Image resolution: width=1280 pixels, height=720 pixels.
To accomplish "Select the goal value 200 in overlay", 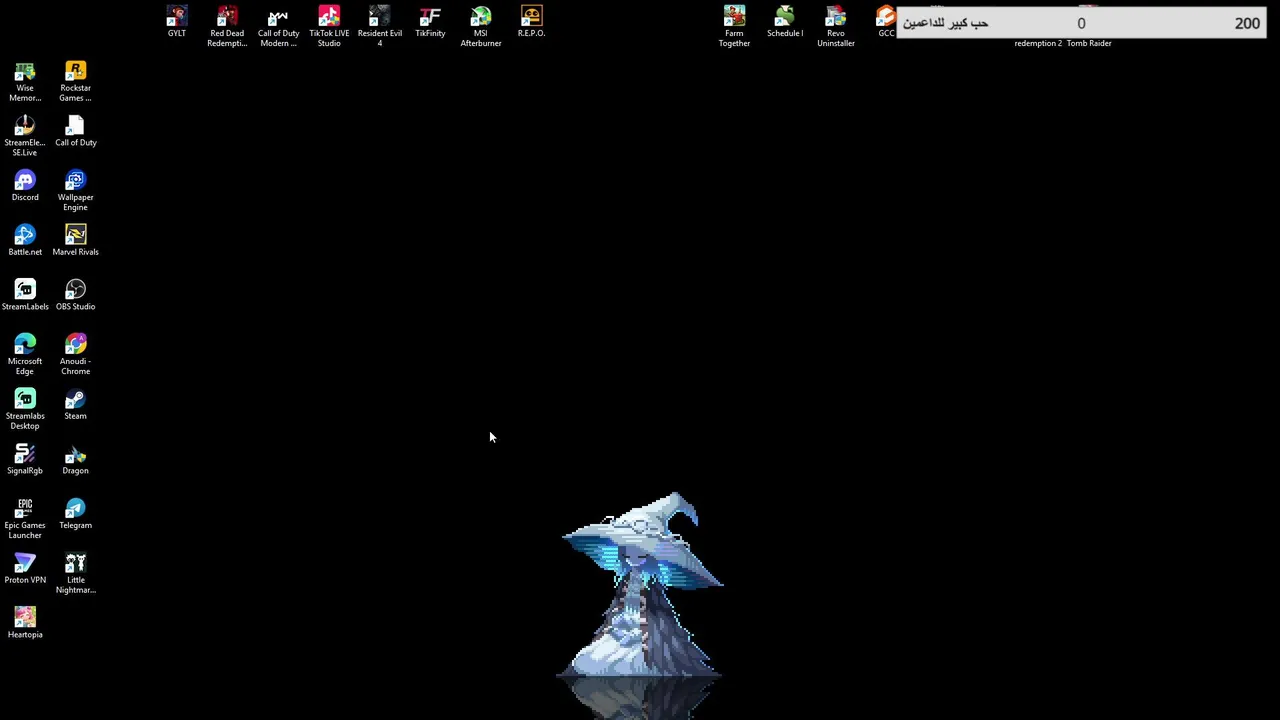I will (x=1246, y=23).
